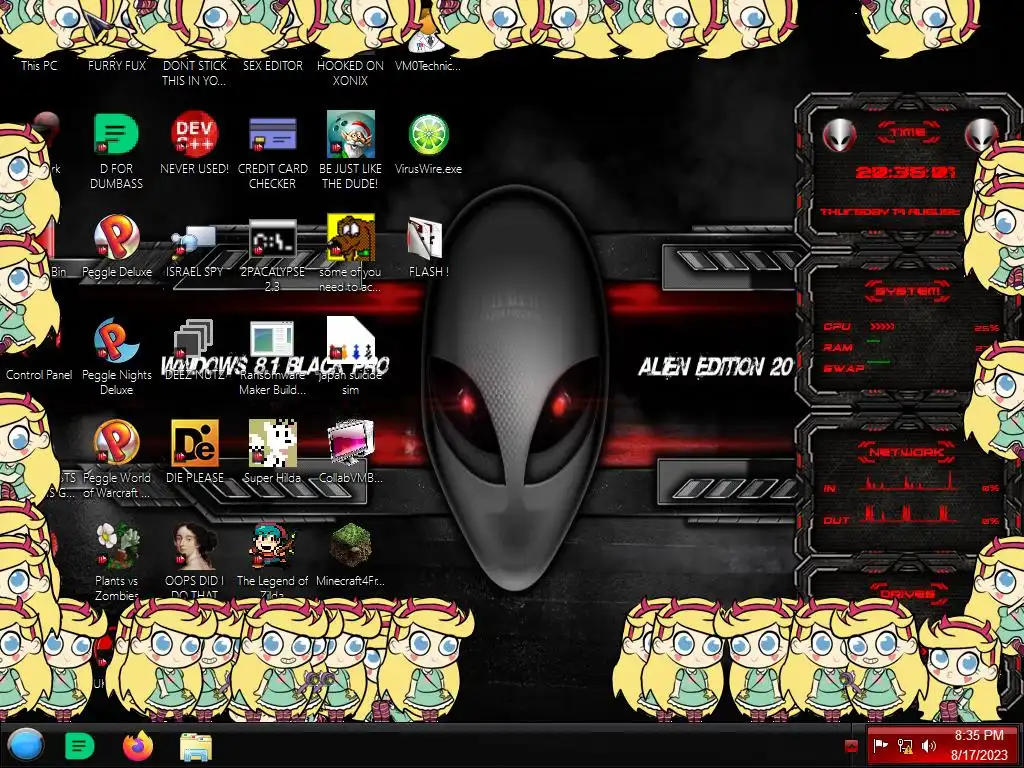The height and width of the screenshot is (768, 1024).
Task: Click the Action Center flag tray icon
Action: 881,746
